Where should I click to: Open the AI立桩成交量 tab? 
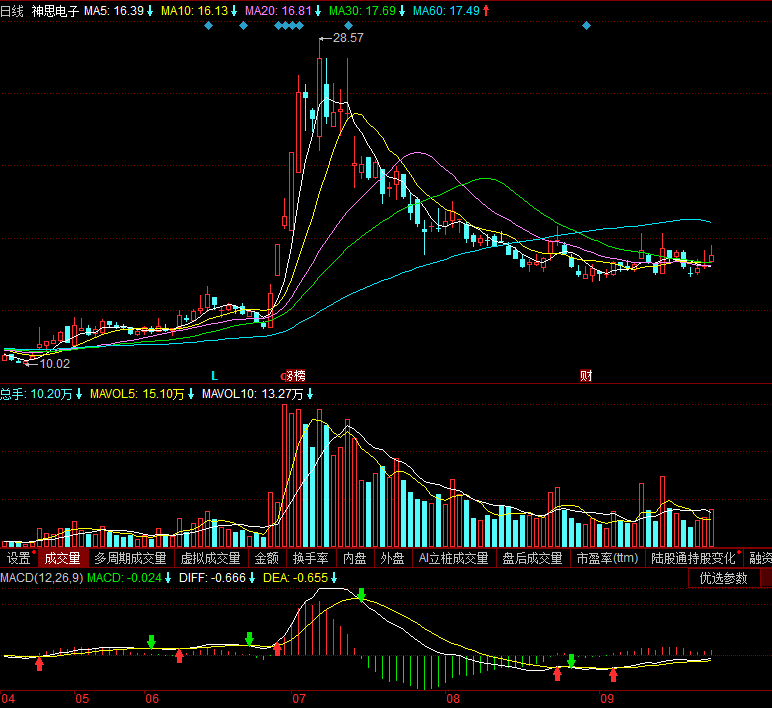coord(453,559)
